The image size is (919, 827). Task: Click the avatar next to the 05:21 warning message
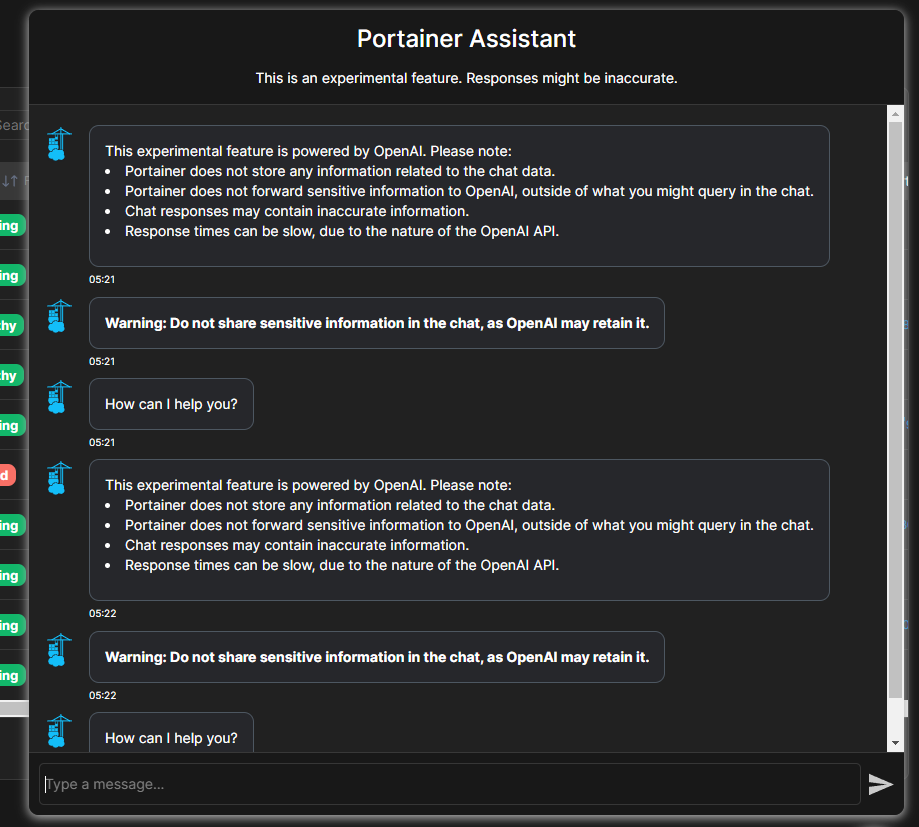pyautogui.click(x=60, y=317)
